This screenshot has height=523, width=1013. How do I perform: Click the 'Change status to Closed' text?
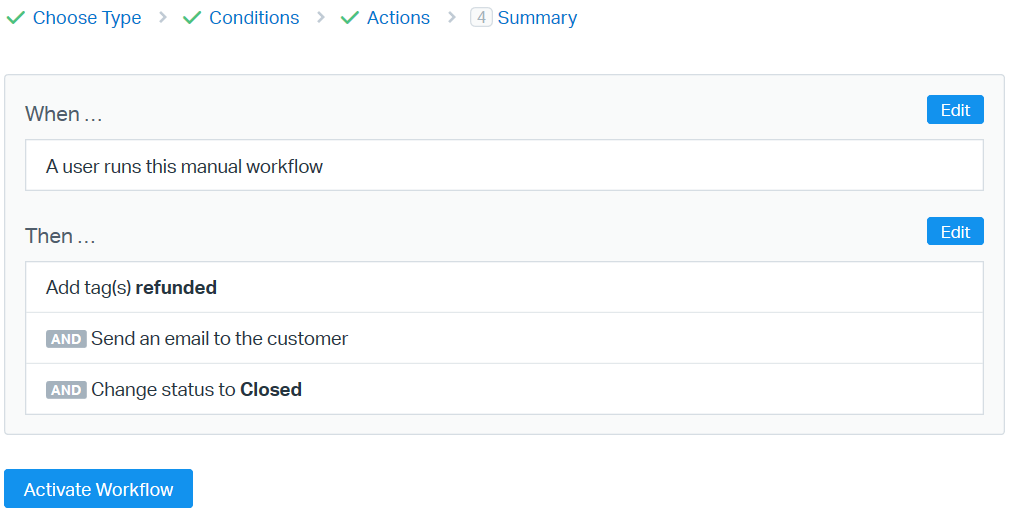(196, 390)
